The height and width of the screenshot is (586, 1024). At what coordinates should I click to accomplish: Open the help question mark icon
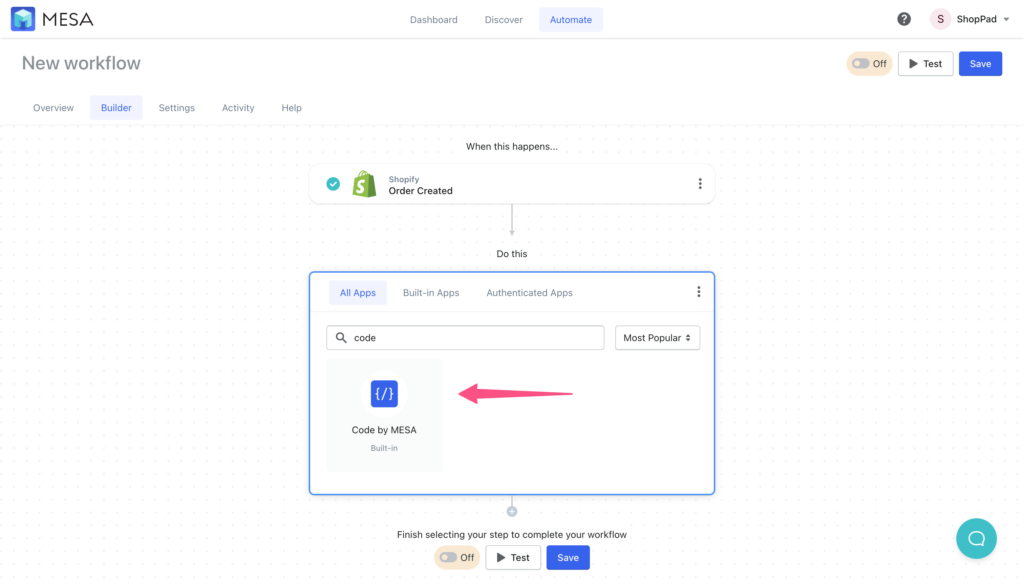coord(903,18)
